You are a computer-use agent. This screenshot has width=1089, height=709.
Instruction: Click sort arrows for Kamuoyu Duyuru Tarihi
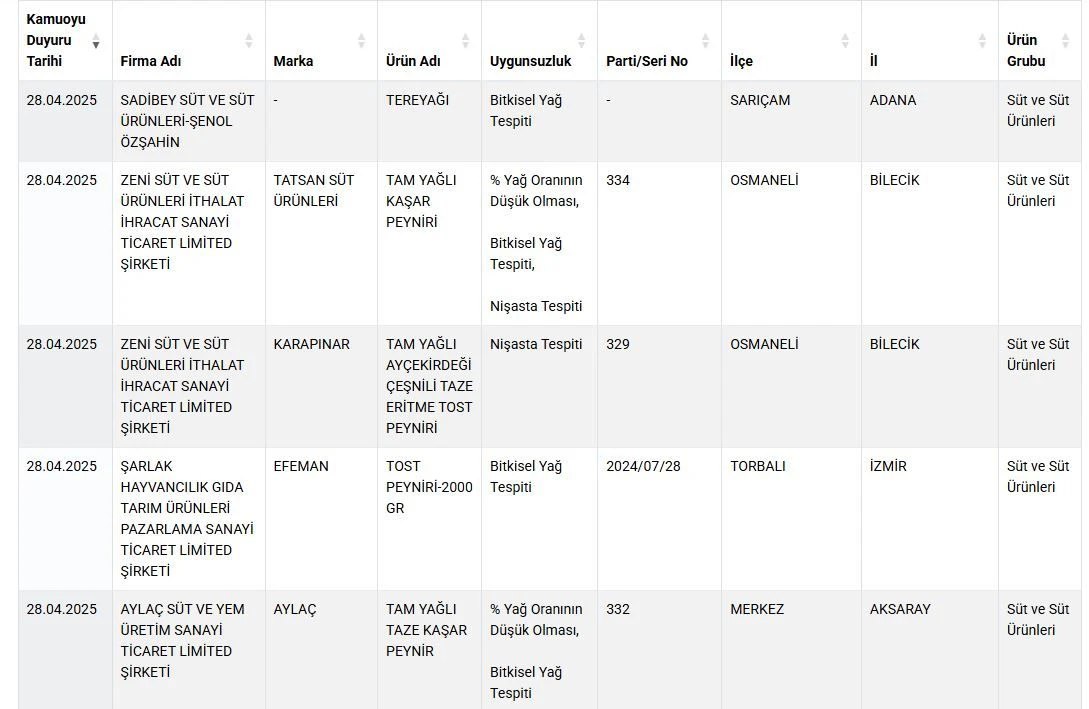96,41
